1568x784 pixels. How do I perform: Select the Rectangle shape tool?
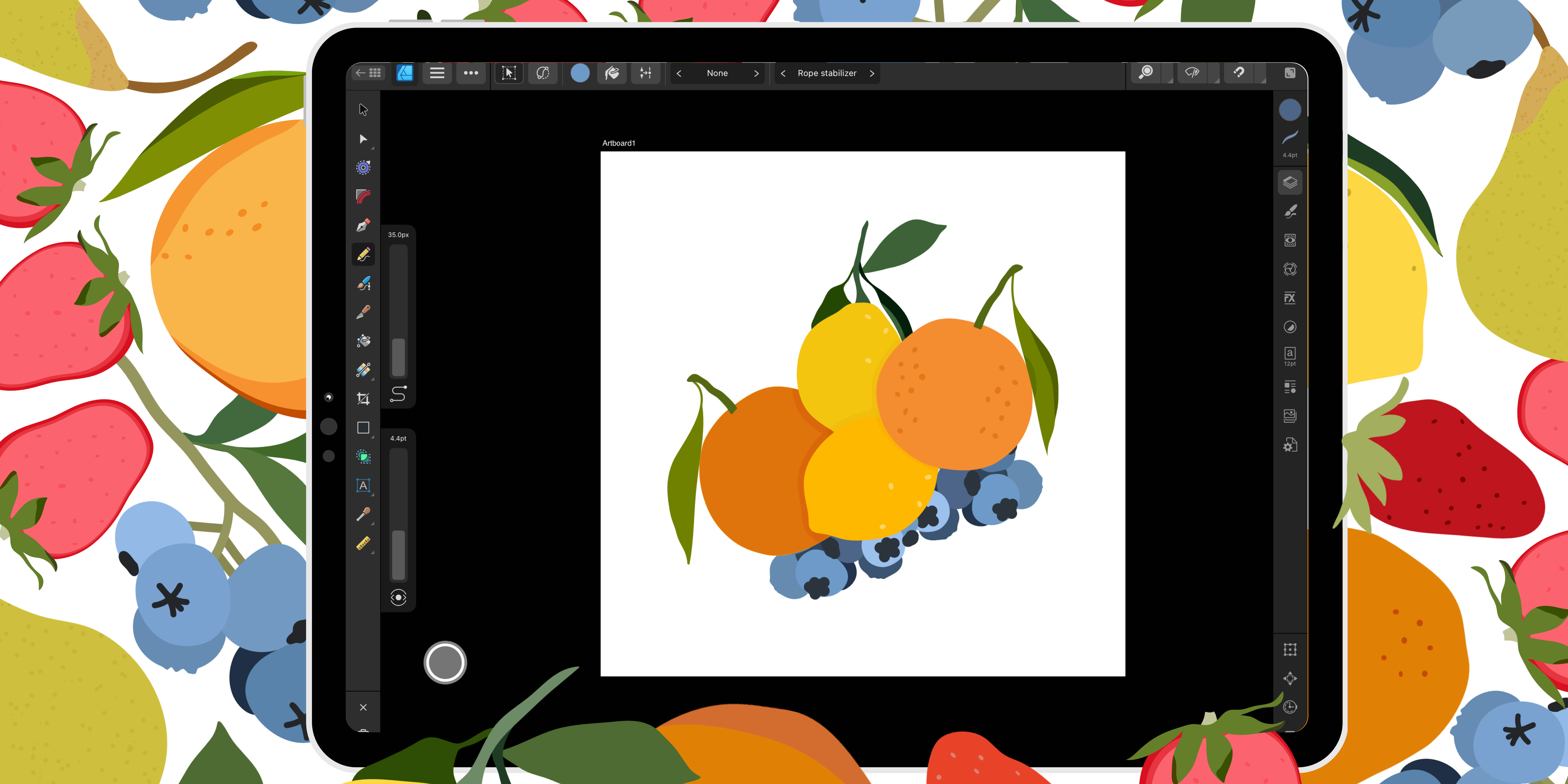pyautogui.click(x=363, y=428)
